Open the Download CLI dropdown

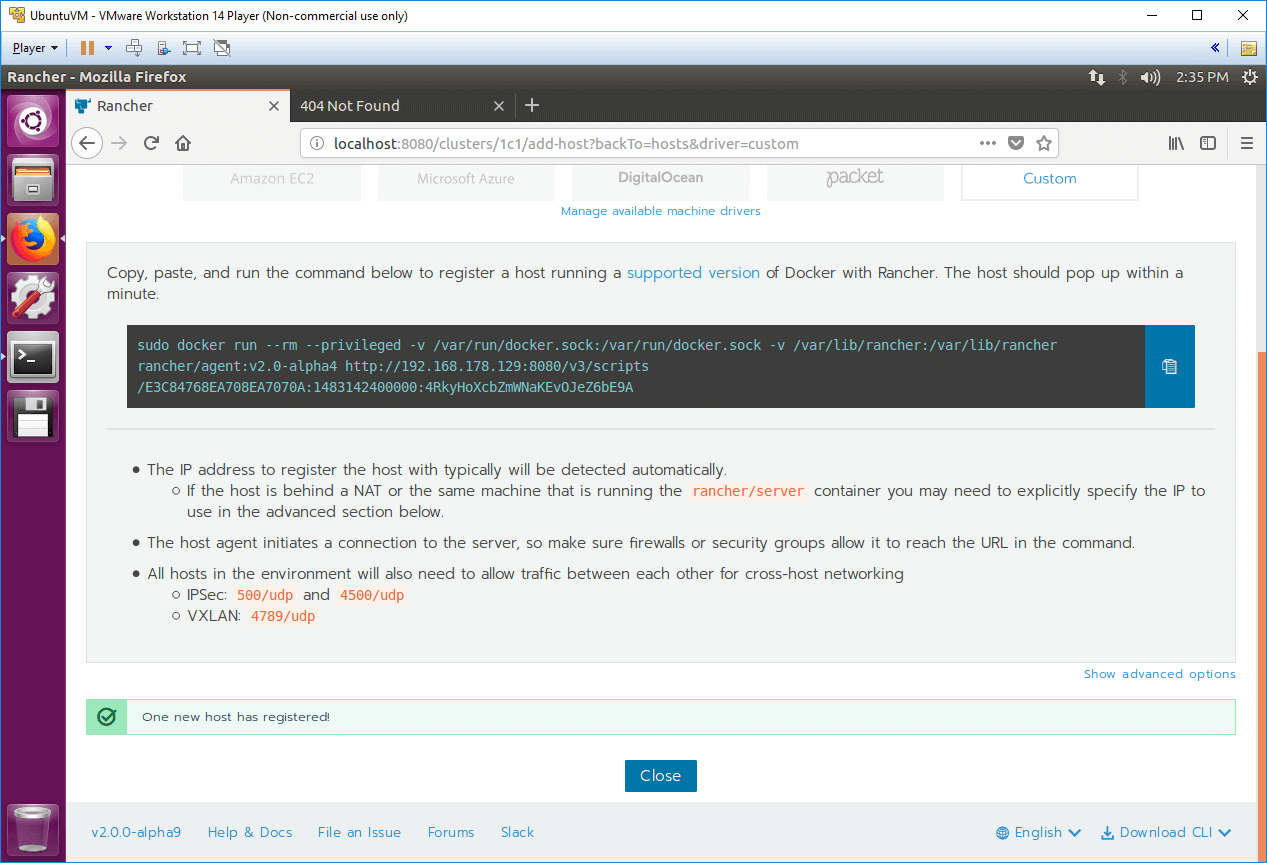[x=1166, y=832]
